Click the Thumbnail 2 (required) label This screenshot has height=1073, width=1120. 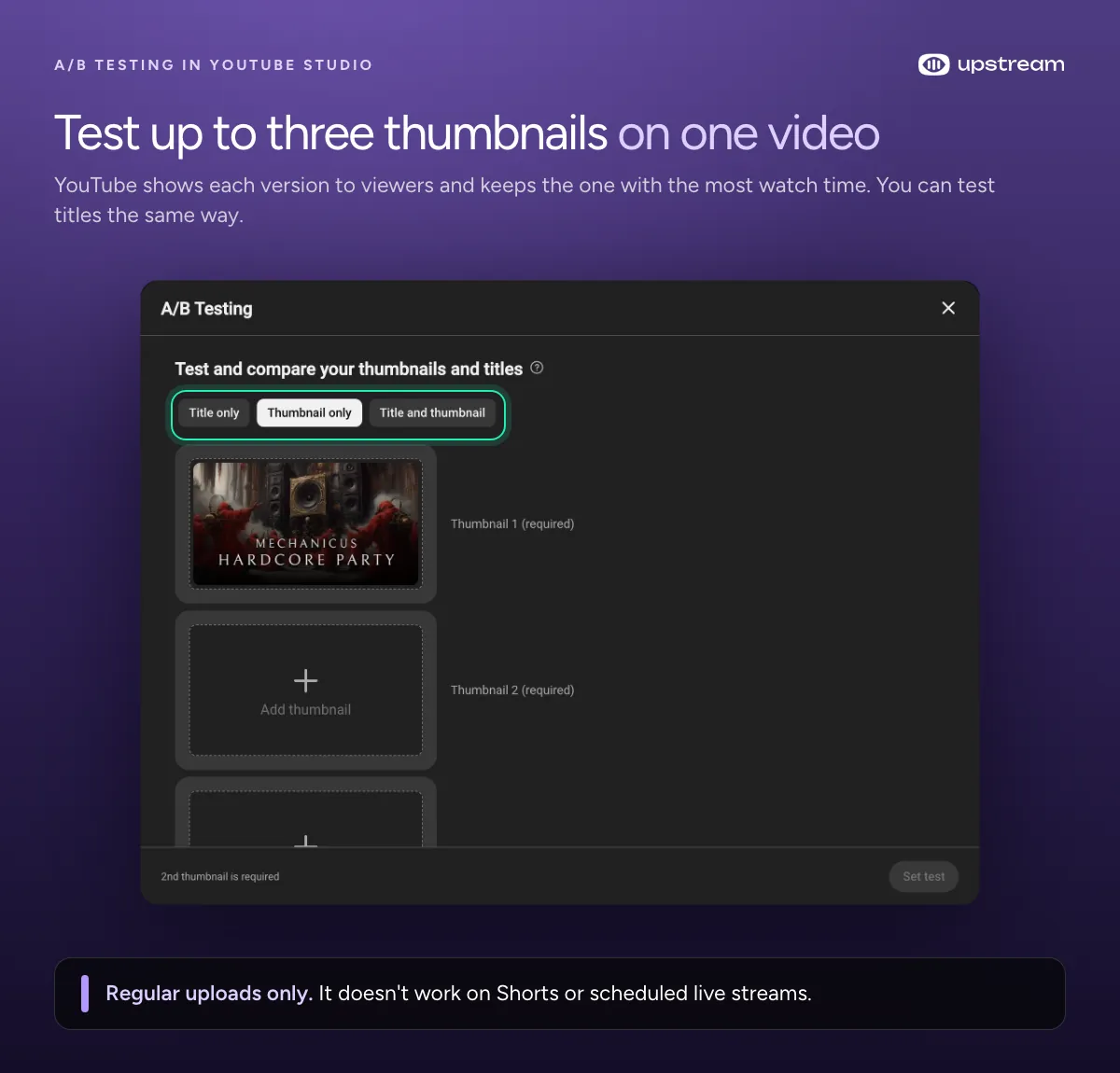coord(512,690)
